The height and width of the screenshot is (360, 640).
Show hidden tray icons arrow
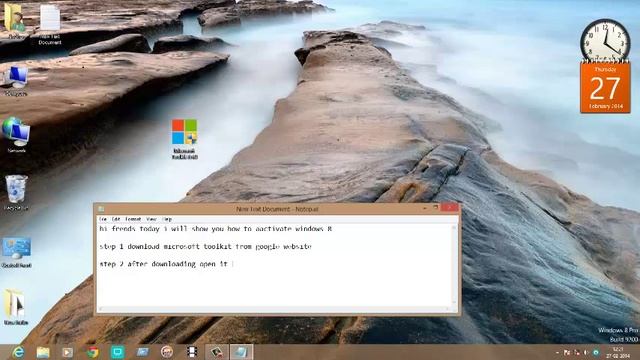click(557, 352)
